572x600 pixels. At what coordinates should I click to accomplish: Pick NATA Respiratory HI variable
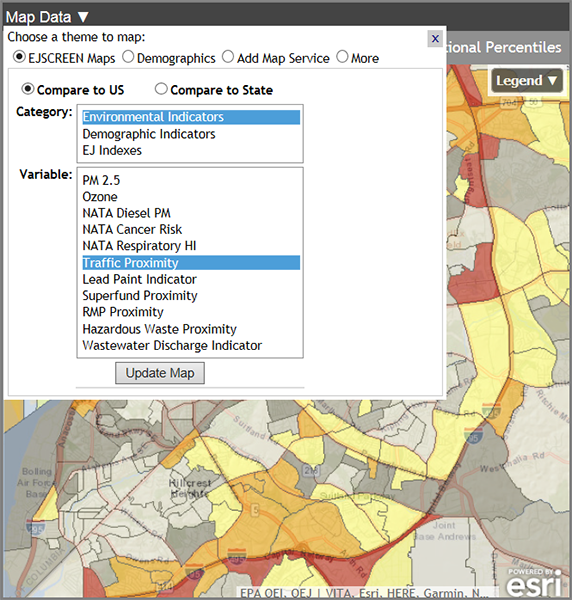pyautogui.click(x=191, y=246)
